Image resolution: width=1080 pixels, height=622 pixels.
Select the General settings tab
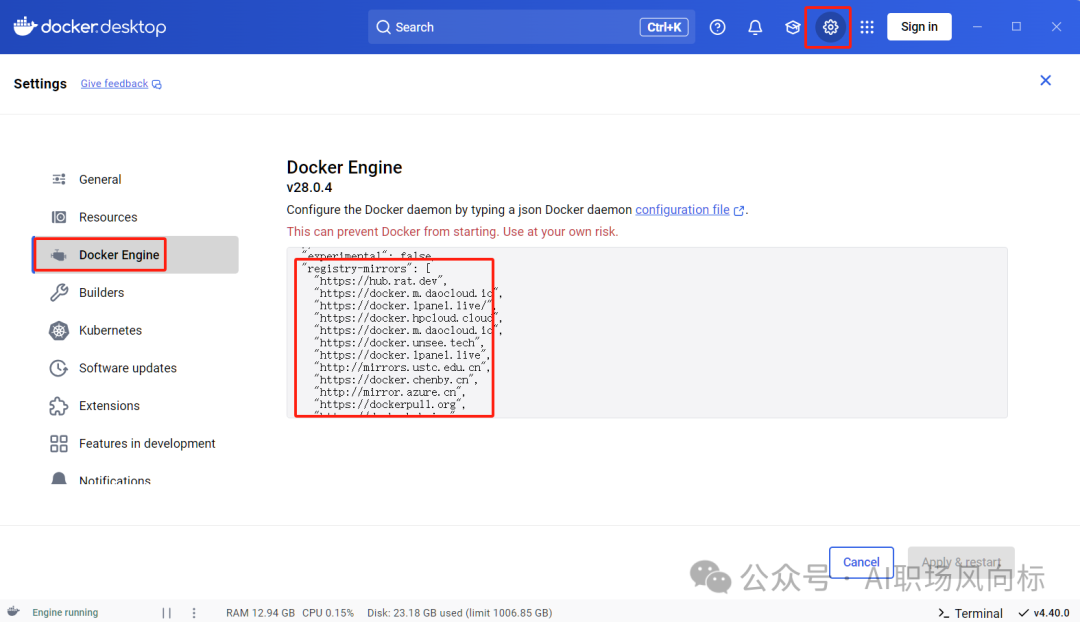tap(136, 179)
